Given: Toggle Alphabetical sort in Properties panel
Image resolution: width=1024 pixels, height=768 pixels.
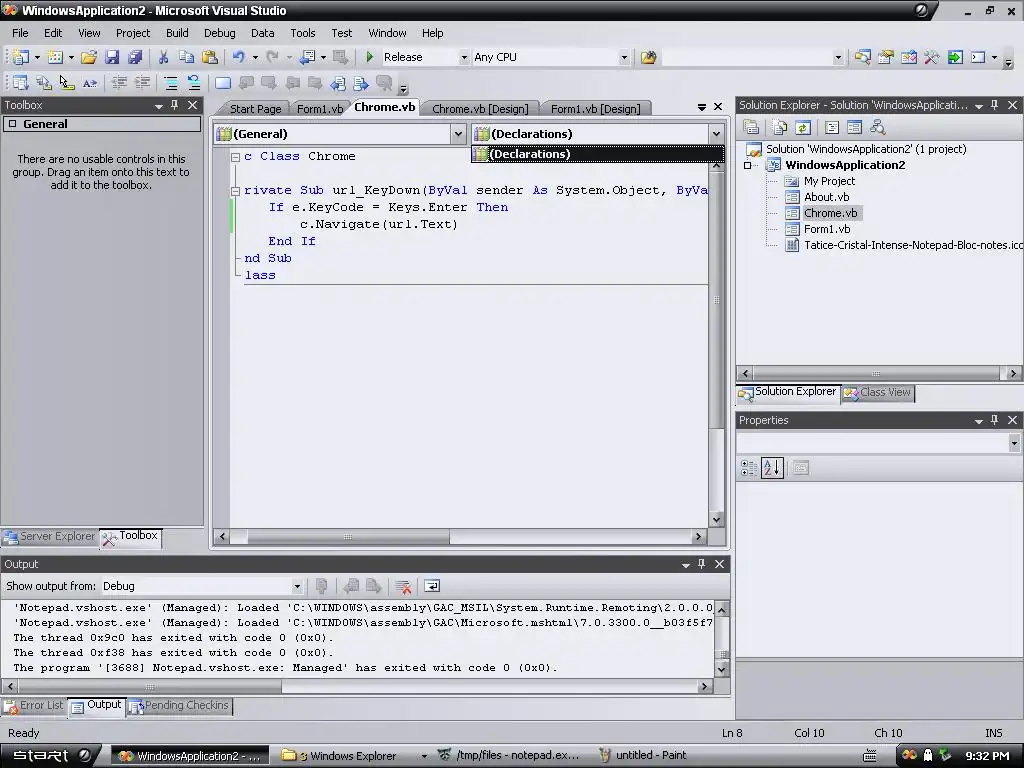Looking at the screenshot, I should tap(772, 468).
